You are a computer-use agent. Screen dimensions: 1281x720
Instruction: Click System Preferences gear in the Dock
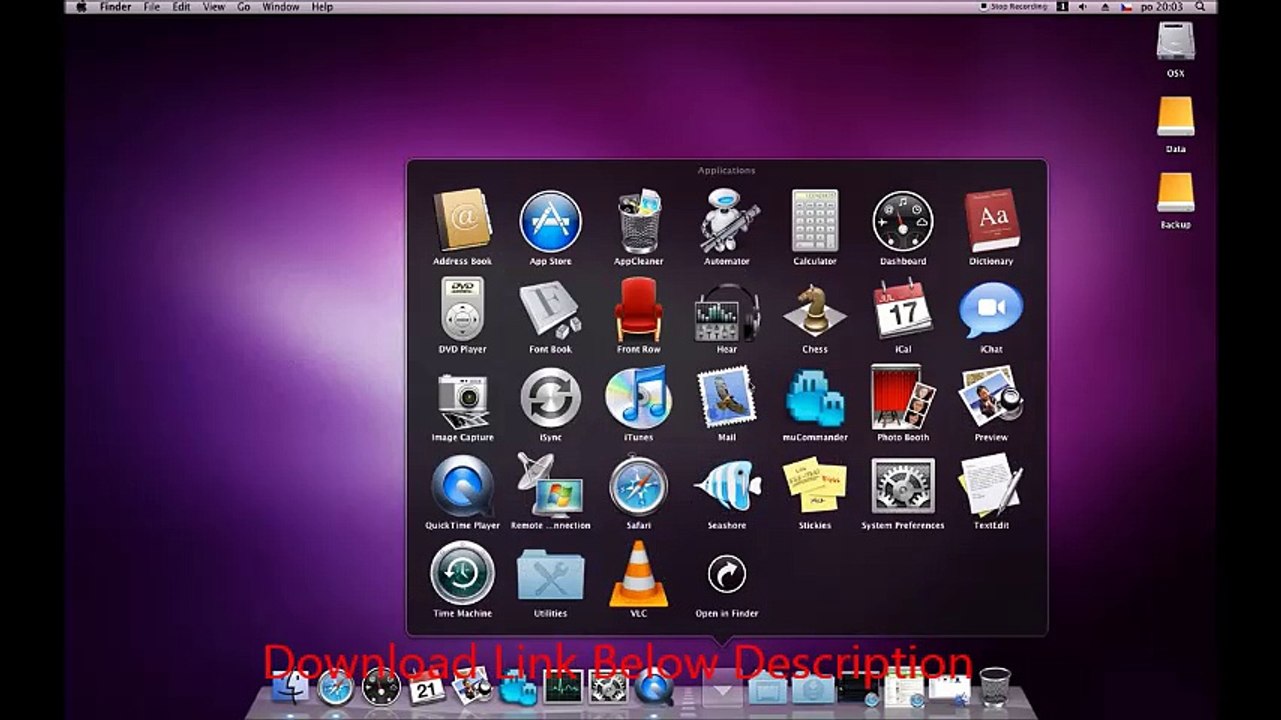[608, 687]
